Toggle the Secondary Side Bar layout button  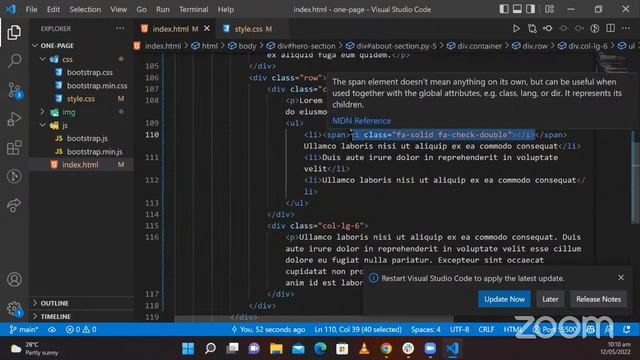pyautogui.click(x=530, y=9)
